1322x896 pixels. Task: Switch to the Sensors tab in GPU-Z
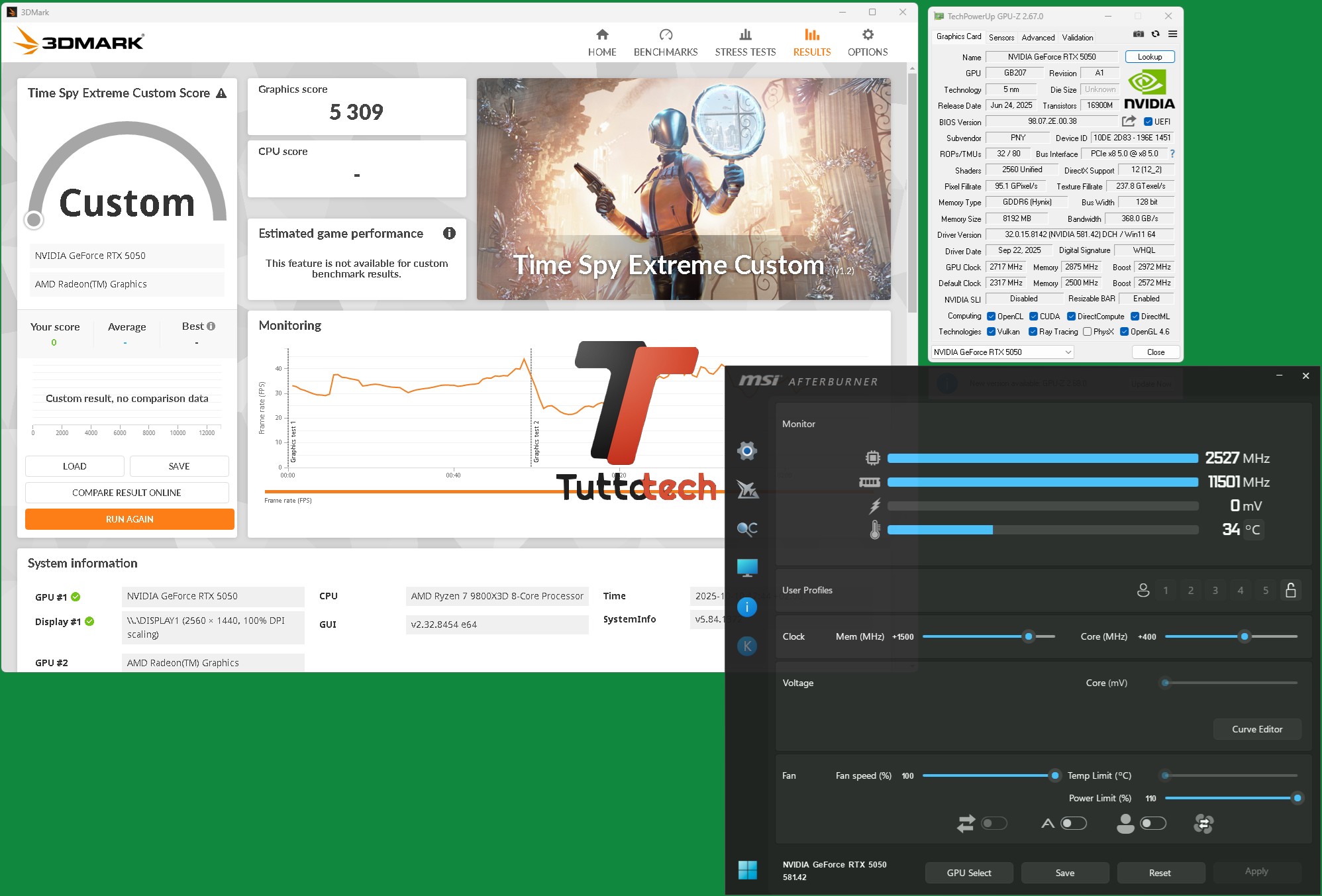[x=1001, y=37]
